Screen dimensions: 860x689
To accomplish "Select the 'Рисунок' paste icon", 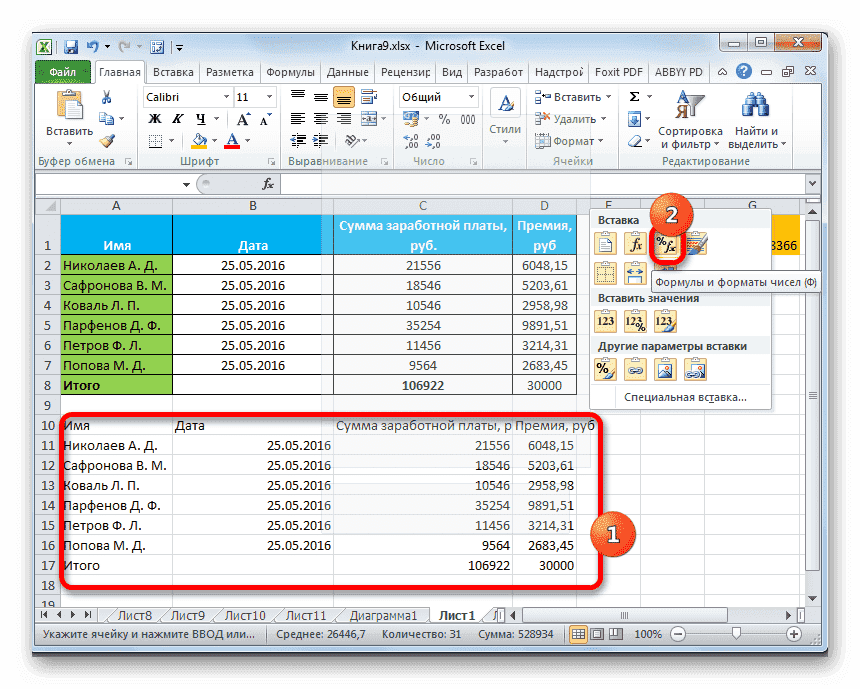I will [664, 368].
